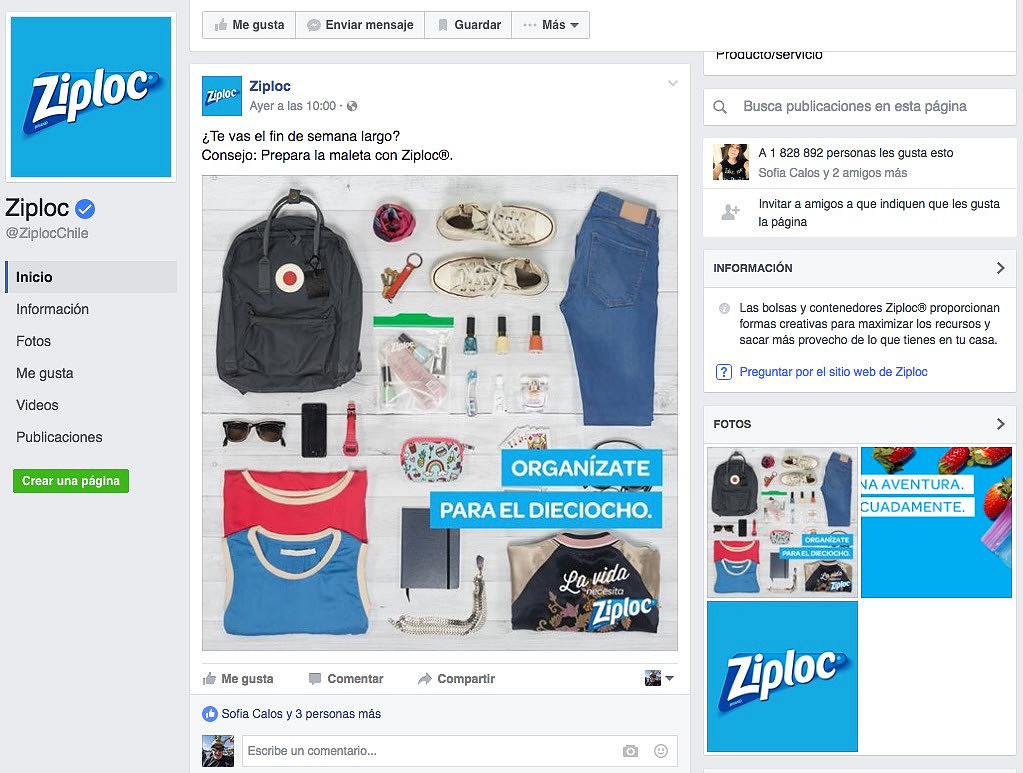Click Guardar button in top bar
1023x773 pixels.
coord(468,25)
